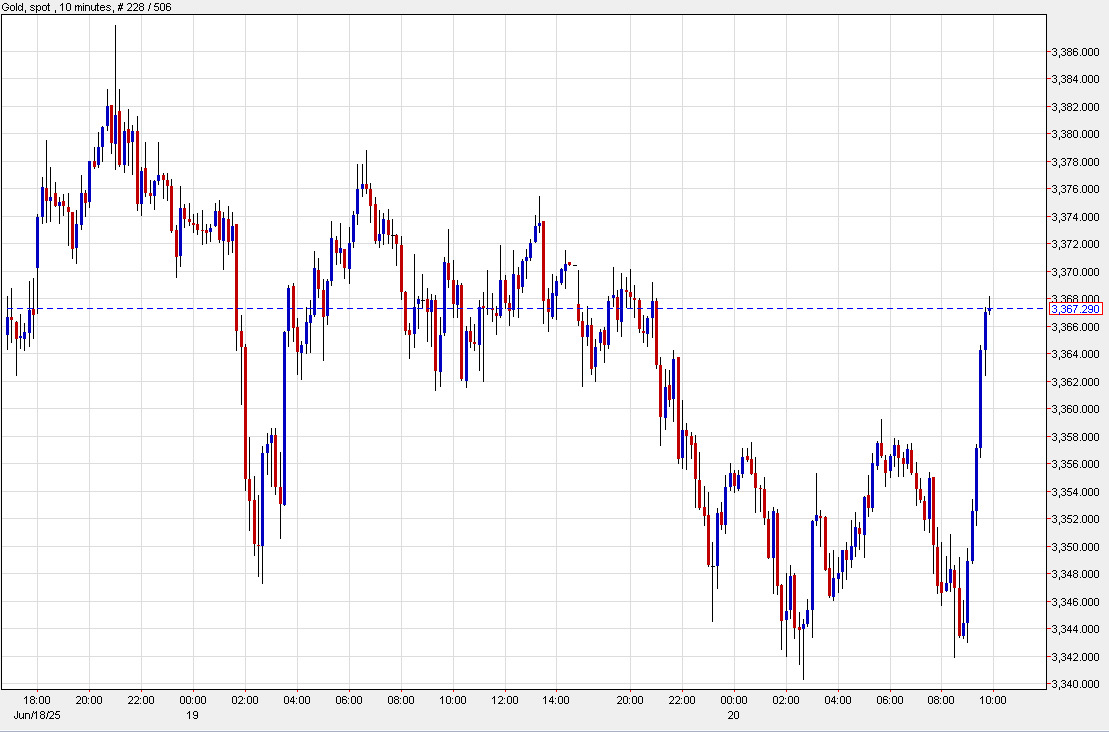Screen dimensions: 1109x732
Task: Click the small red dot marker near 14:00
Action: point(568,262)
